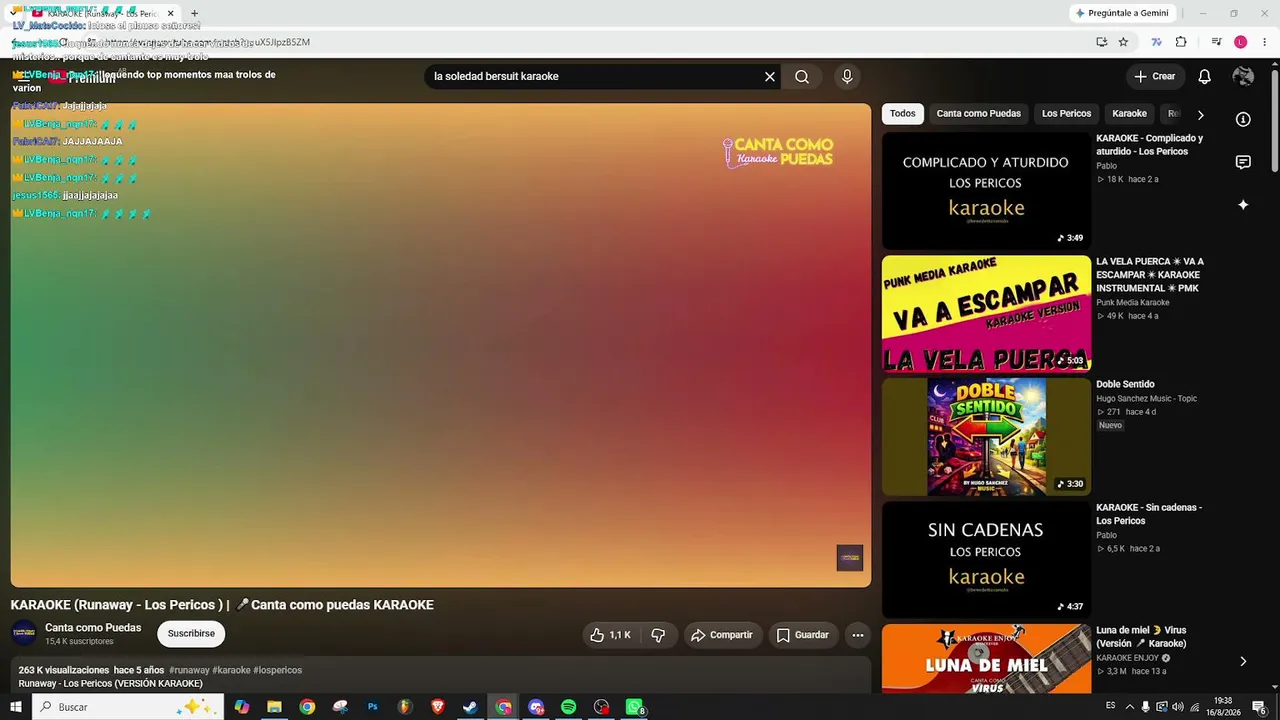Open Luna de Miel karaoke thumbnail
This screenshot has width=1280, height=720.
tap(986, 659)
